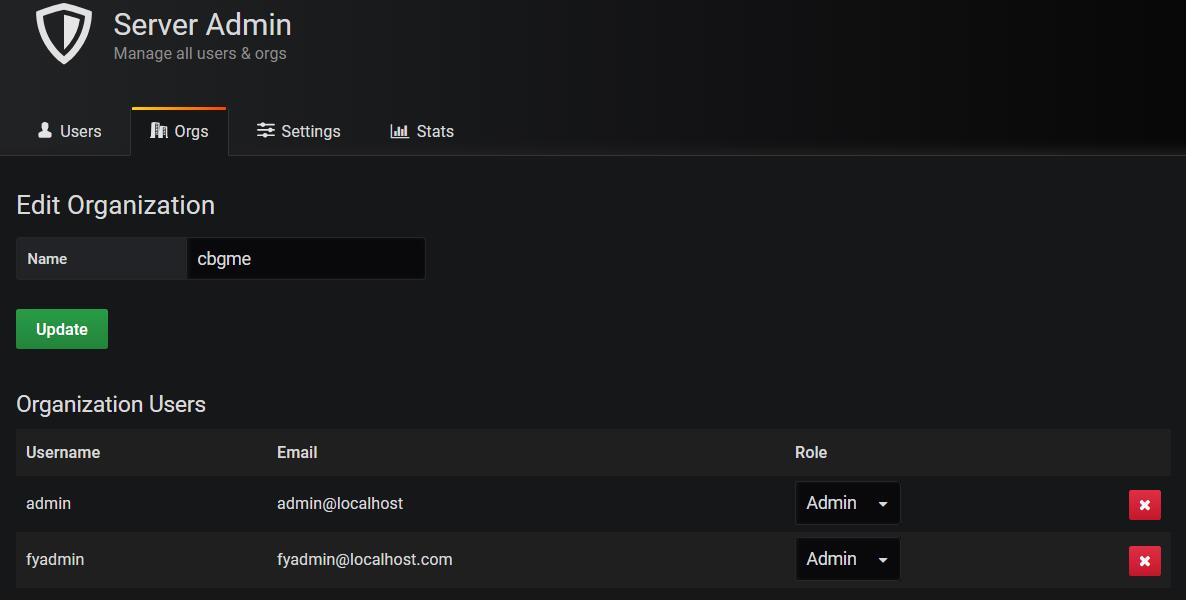Screen dimensions: 1186x600
Task: Open the Role dropdown for admin
Action: click(x=847, y=503)
